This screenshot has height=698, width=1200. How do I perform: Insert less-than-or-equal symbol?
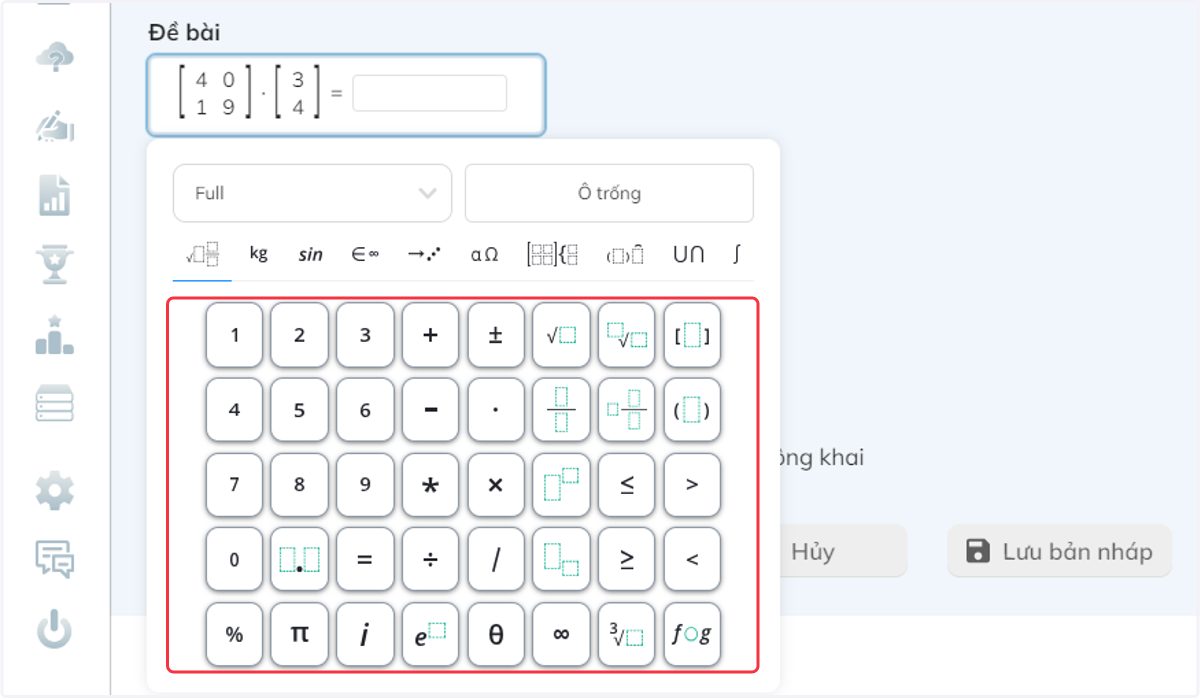pos(627,485)
